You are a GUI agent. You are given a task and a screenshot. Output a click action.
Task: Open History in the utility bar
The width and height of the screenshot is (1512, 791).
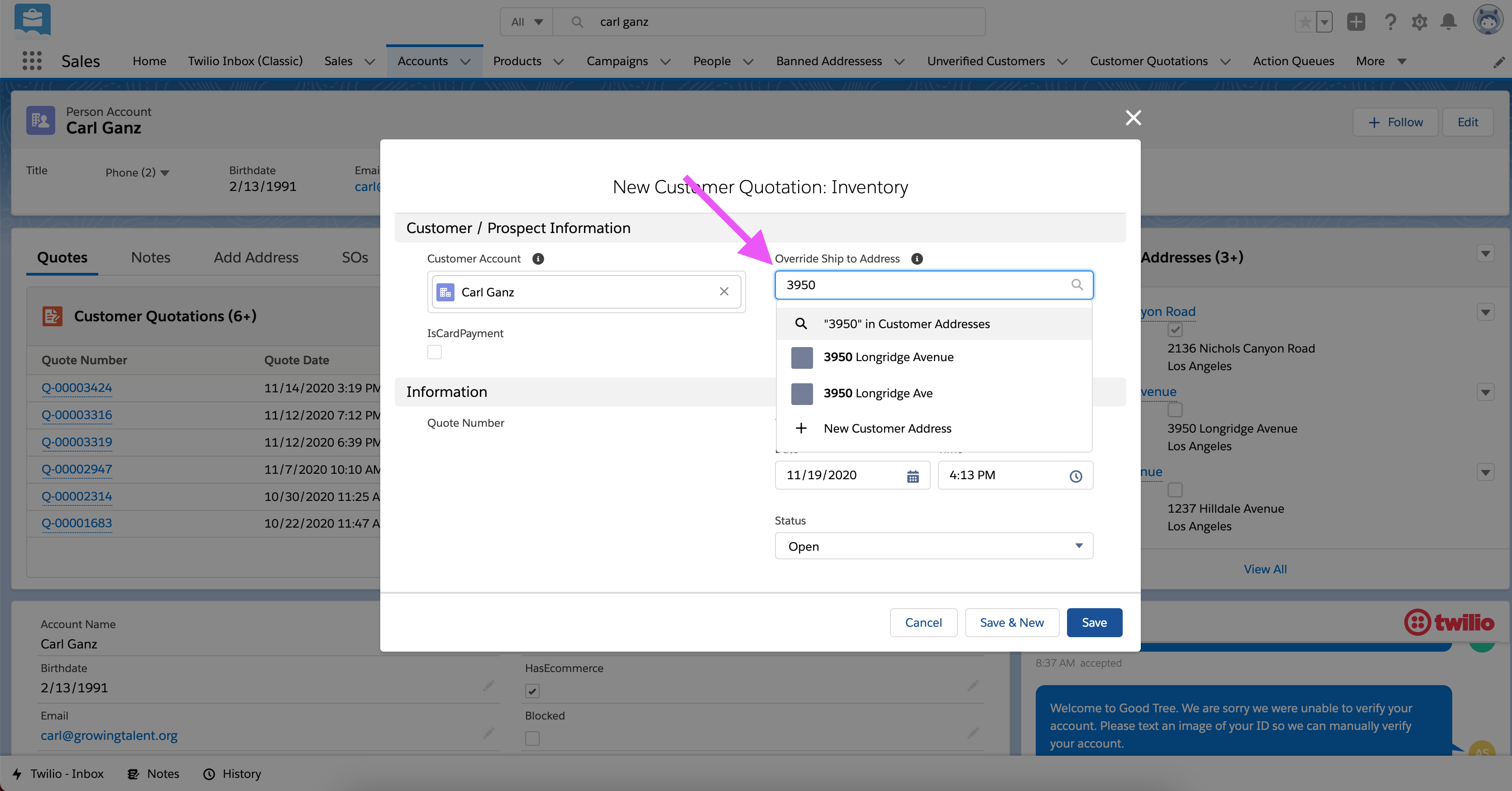click(232, 773)
